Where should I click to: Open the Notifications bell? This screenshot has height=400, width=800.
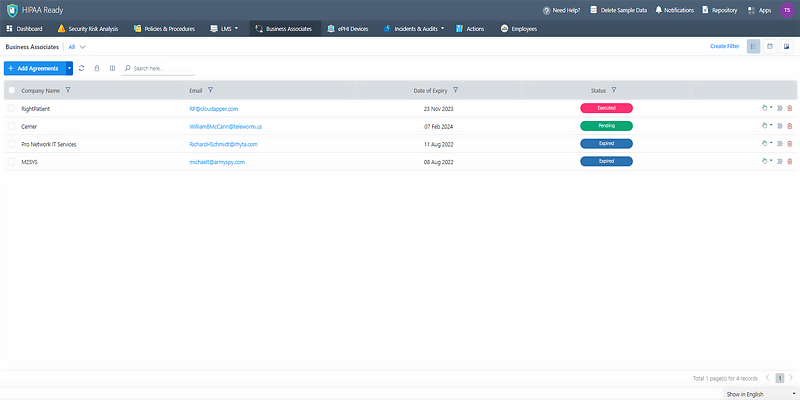tap(675, 9)
